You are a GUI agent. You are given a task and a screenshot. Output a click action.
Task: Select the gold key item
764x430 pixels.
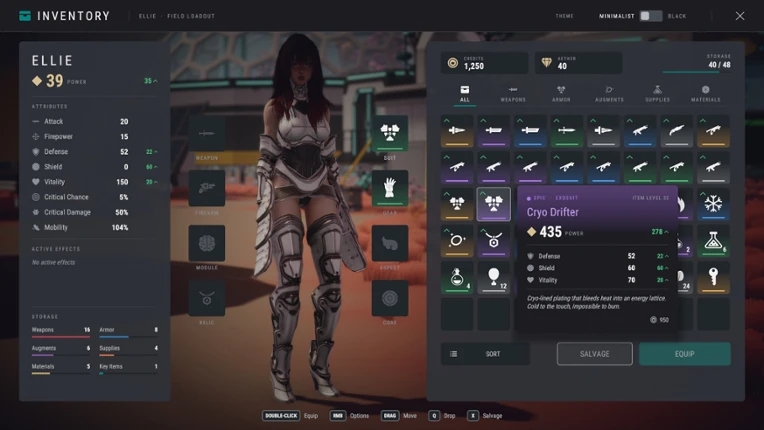pos(713,277)
